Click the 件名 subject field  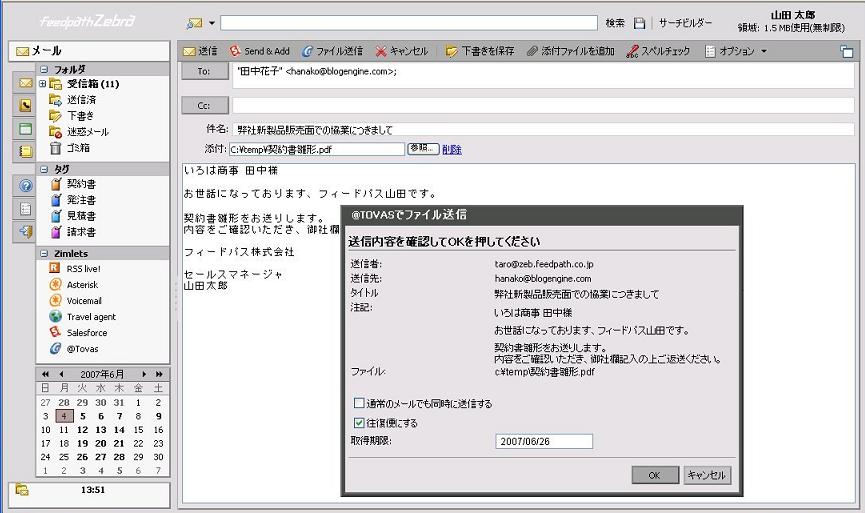coord(543,130)
